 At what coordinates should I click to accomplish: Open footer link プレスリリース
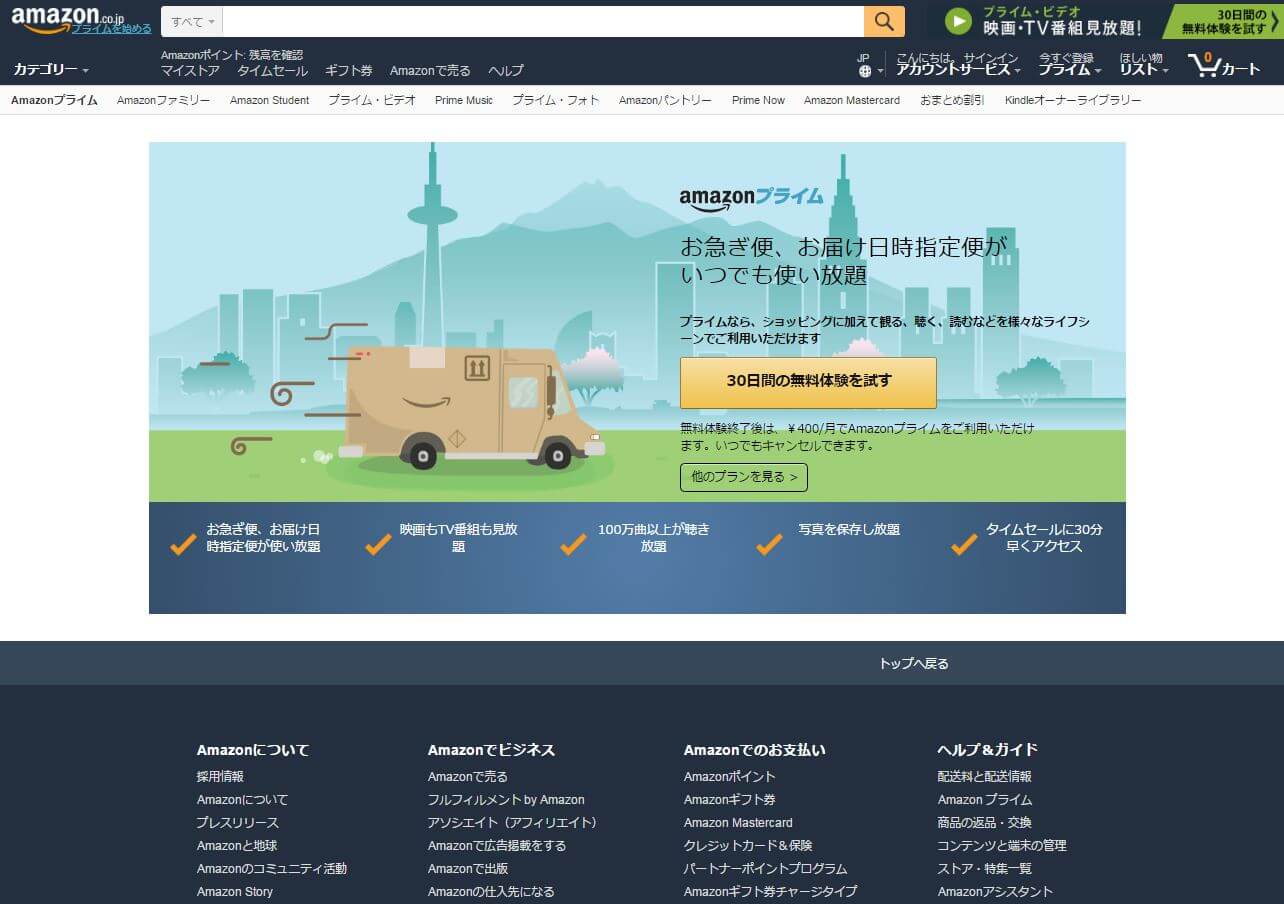238,822
